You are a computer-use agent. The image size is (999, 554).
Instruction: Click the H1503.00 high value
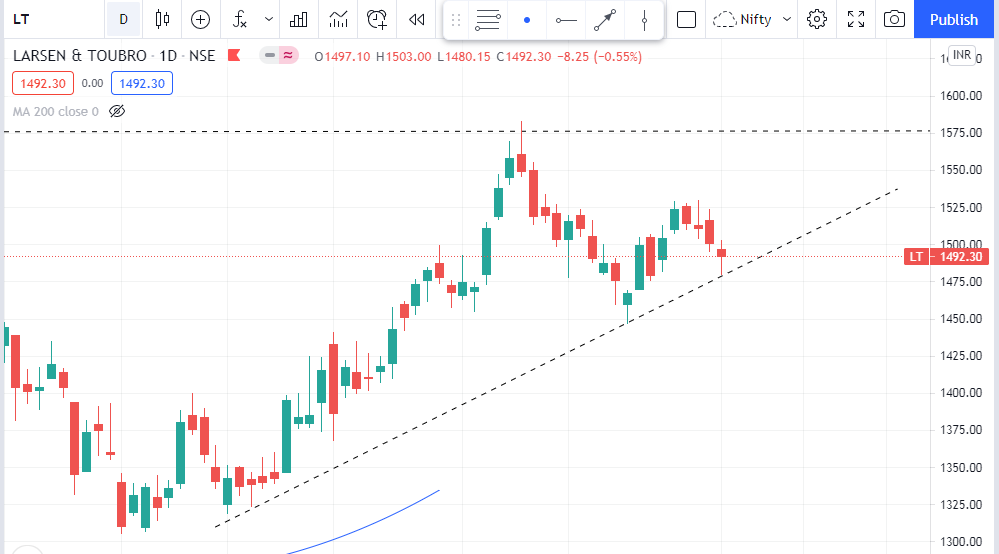403,57
